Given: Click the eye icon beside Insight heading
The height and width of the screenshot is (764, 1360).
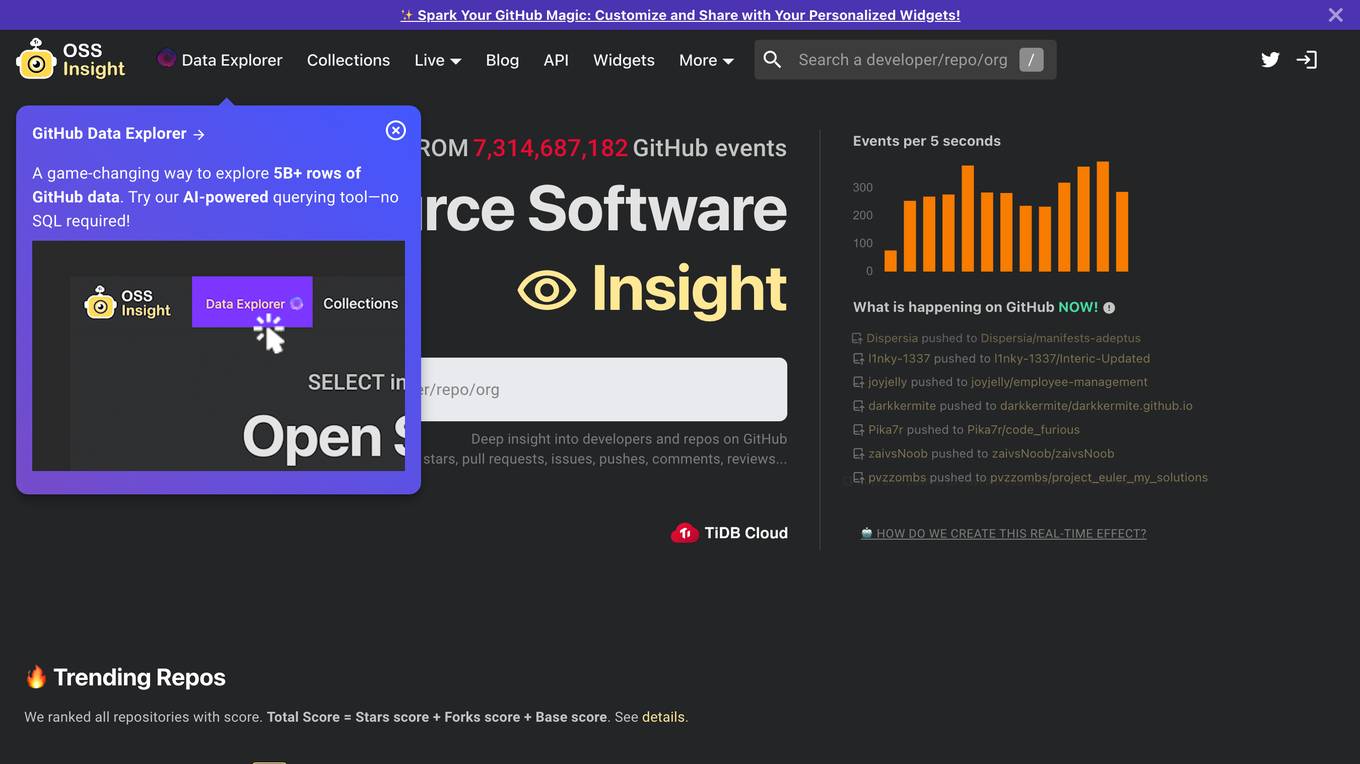Looking at the screenshot, I should point(547,291).
